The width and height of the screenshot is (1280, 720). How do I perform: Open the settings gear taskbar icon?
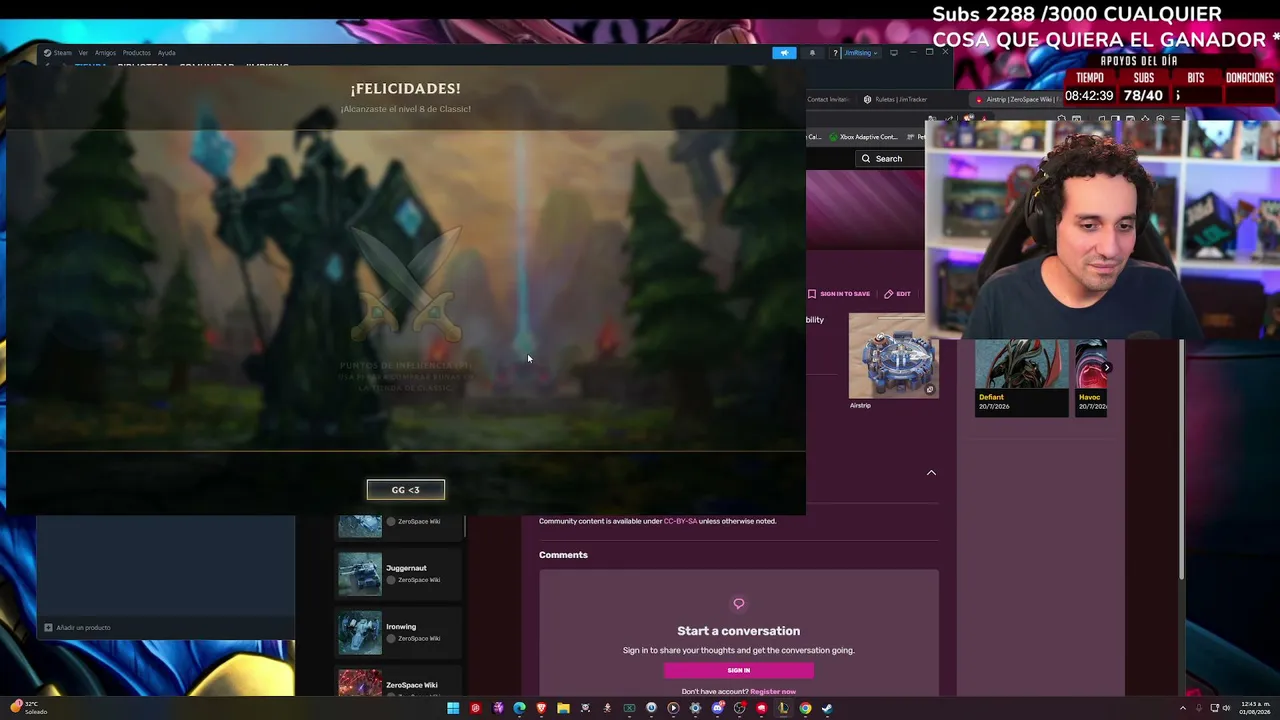coord(695,708)
